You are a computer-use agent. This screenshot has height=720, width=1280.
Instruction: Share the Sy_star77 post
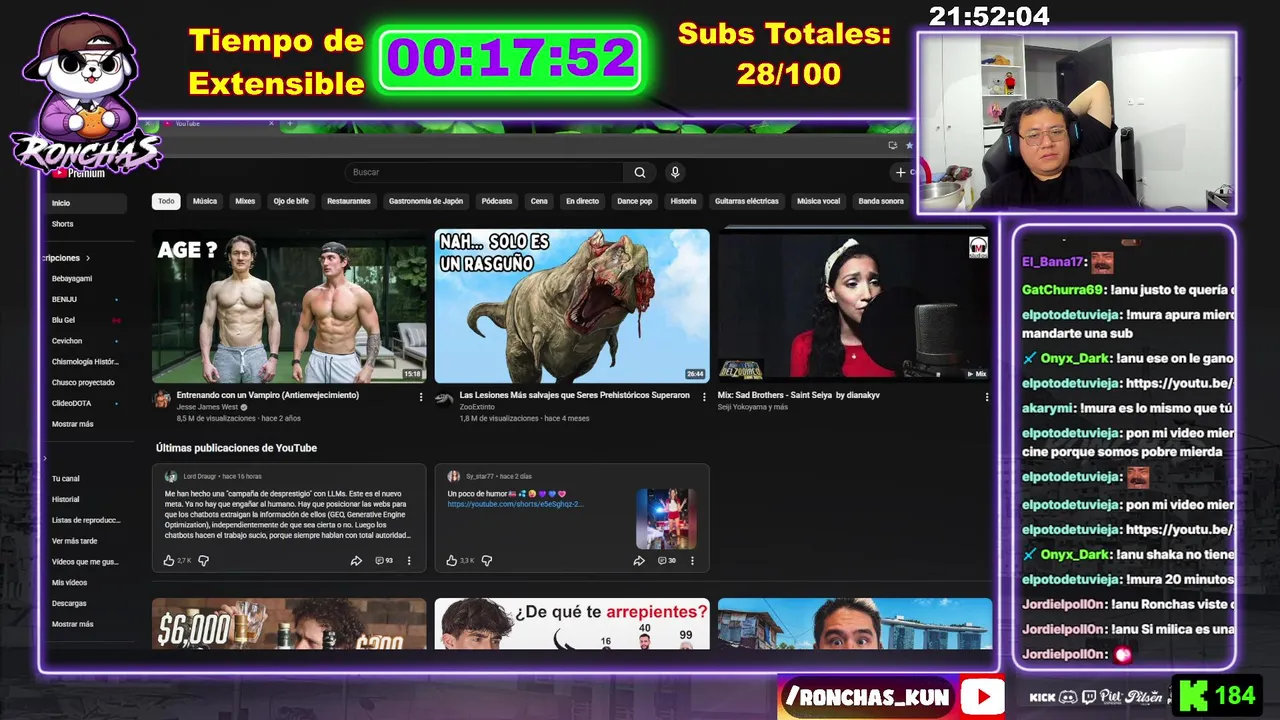pyautogui.click(x=639, y=561)
